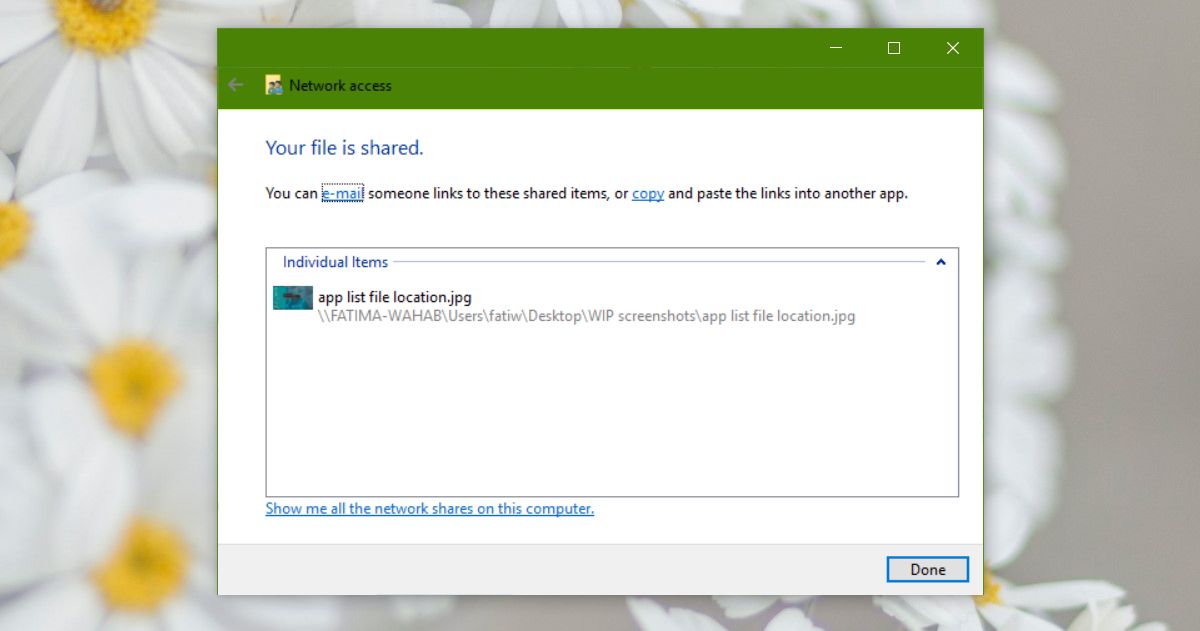Select the app list file location.jpg thumbnail
Image resolution: width=1200 pixels, height=631 pixels.
click(x=293, y=298)
